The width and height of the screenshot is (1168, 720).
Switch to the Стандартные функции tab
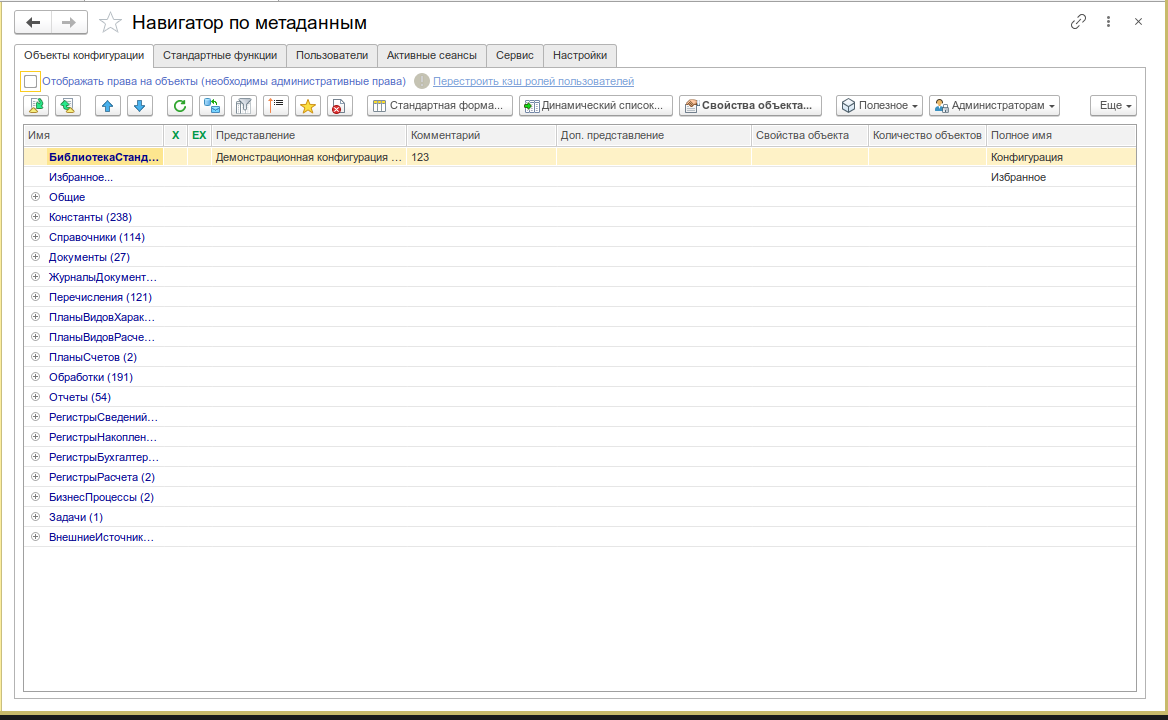[220, 55]
